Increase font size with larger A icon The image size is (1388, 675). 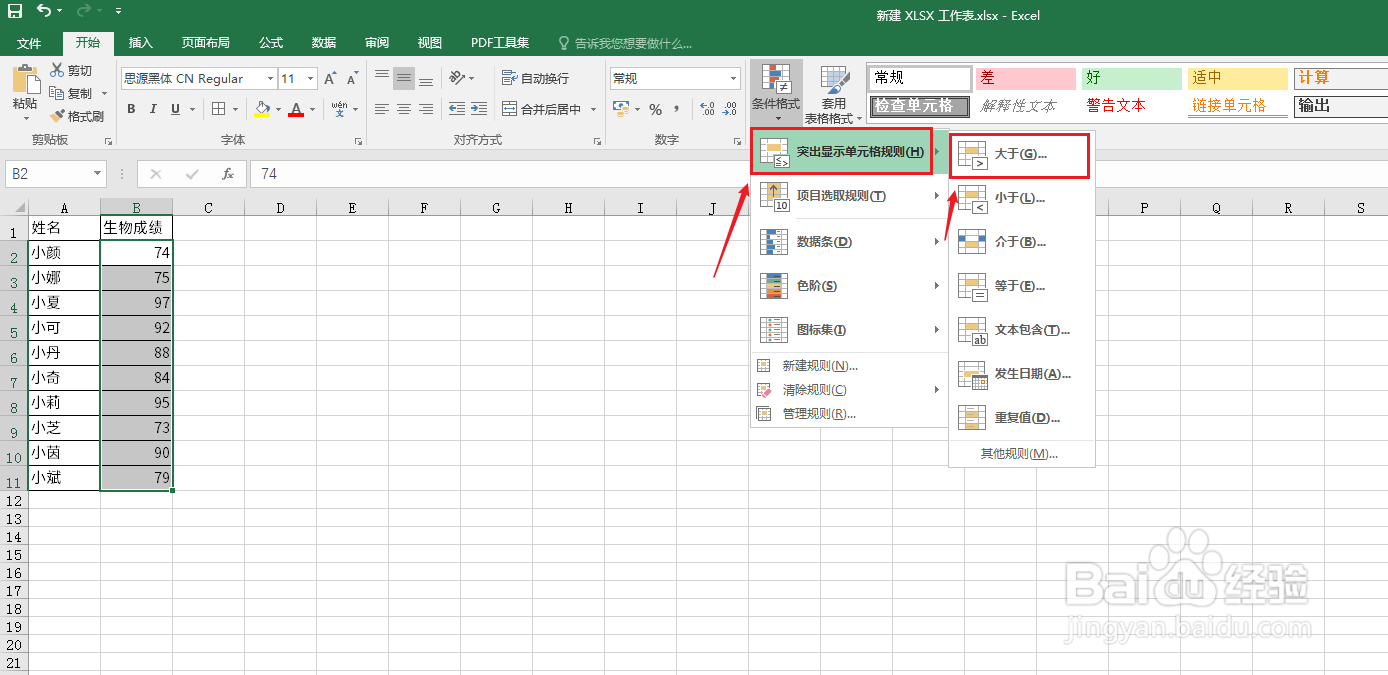point(331,78)
